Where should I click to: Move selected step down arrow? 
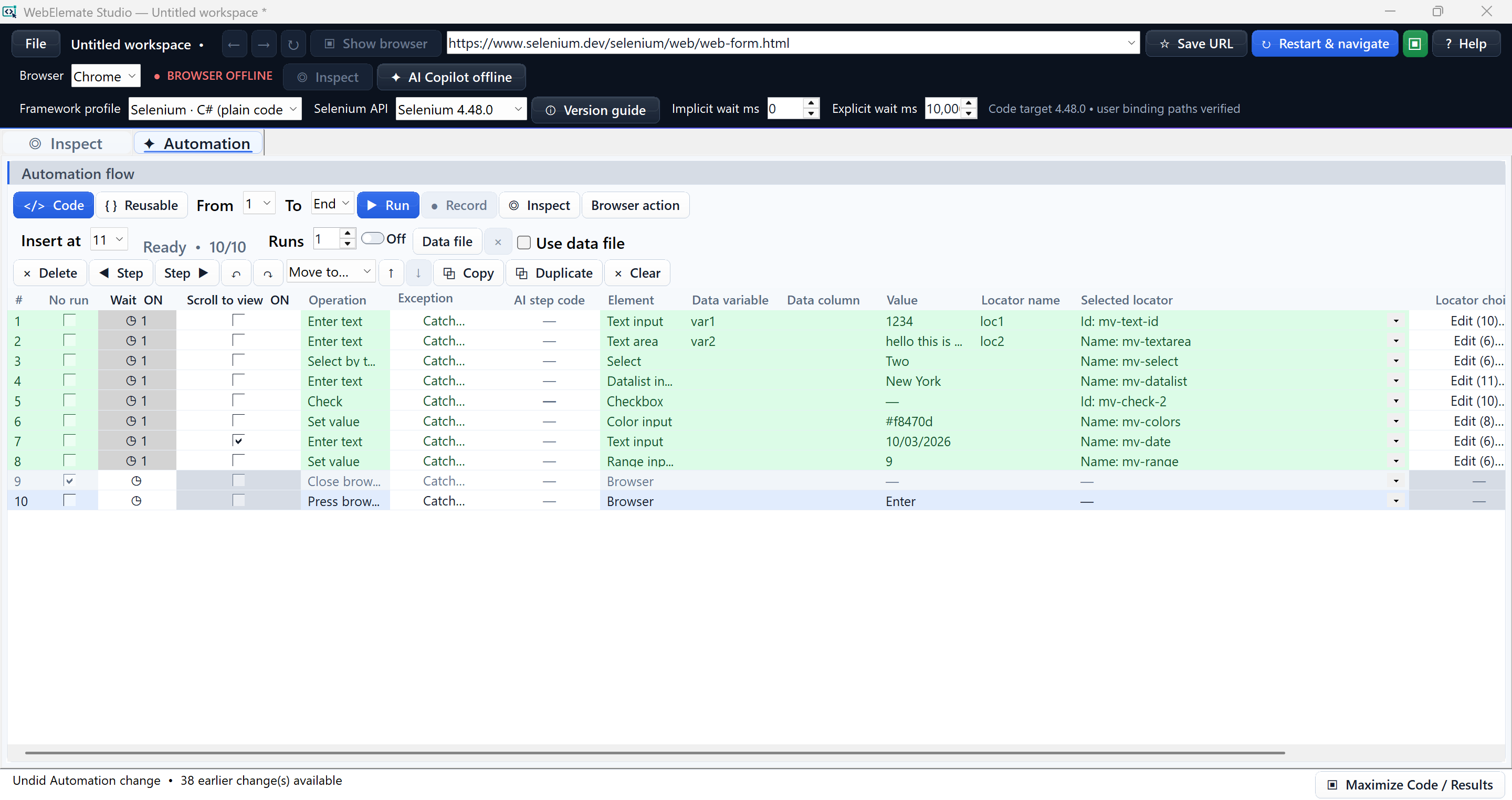(418, 273)
